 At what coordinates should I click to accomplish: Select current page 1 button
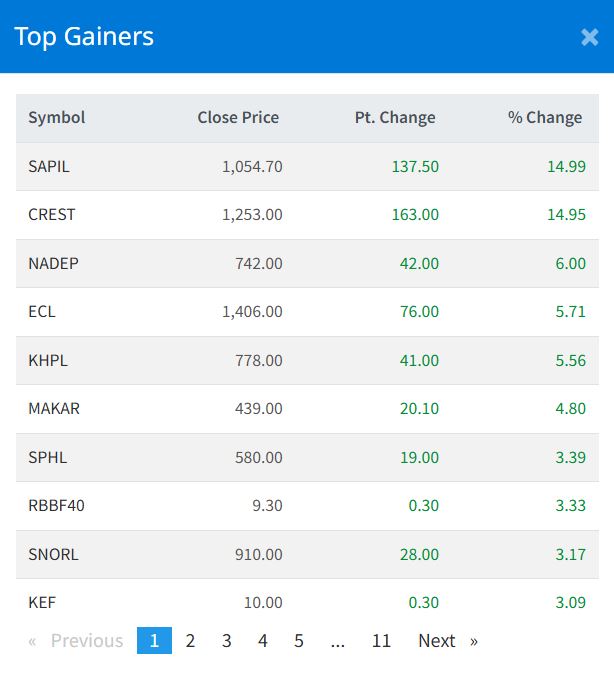coord(154,640)
